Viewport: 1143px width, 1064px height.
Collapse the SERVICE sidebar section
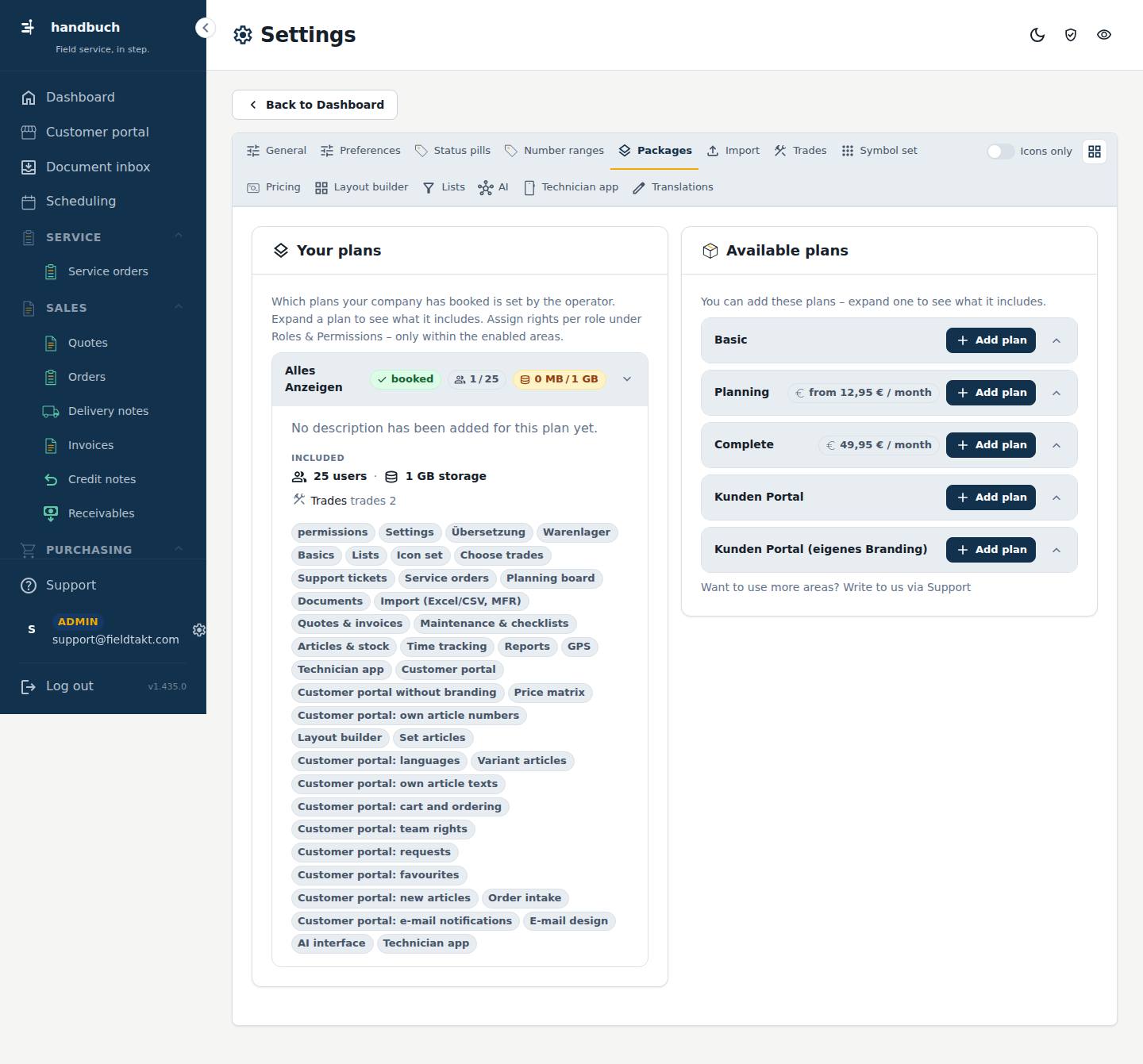(179, 236)
